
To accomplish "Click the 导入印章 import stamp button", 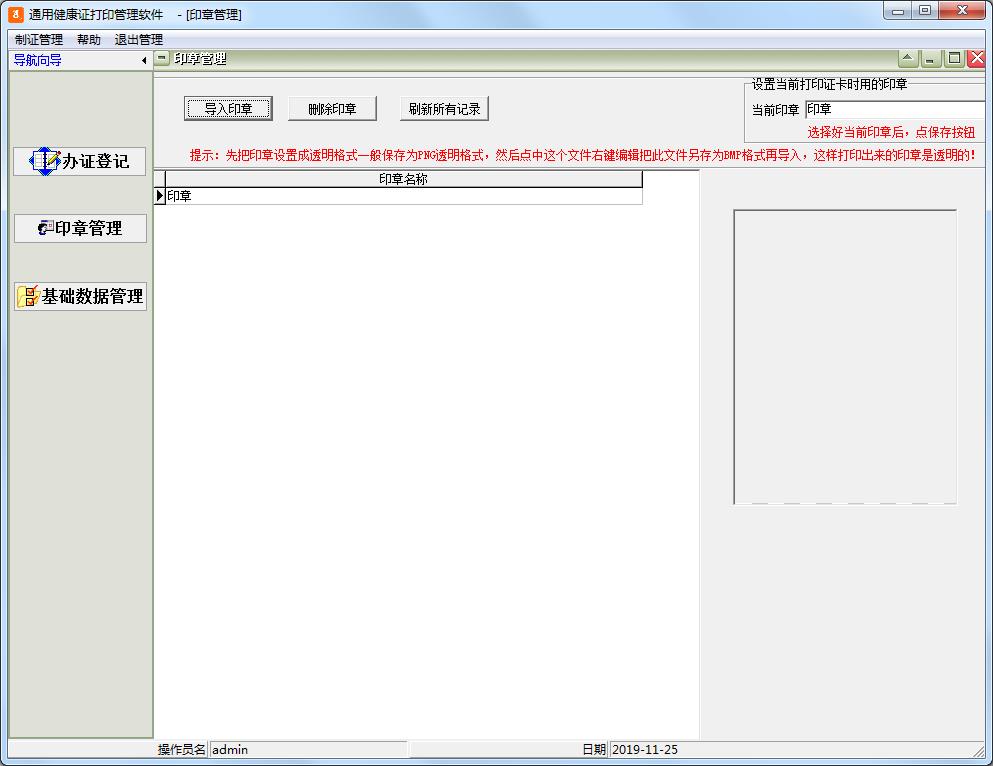I will (228, 108).
